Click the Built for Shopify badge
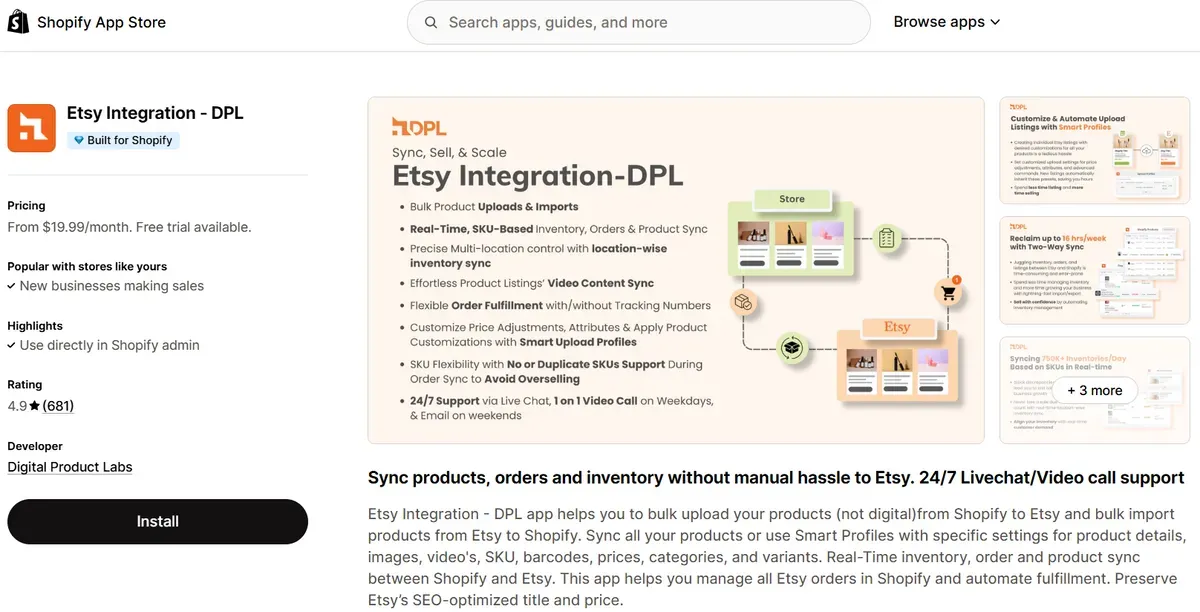The height and width of the screenshot is (612, 1200). 123,140
